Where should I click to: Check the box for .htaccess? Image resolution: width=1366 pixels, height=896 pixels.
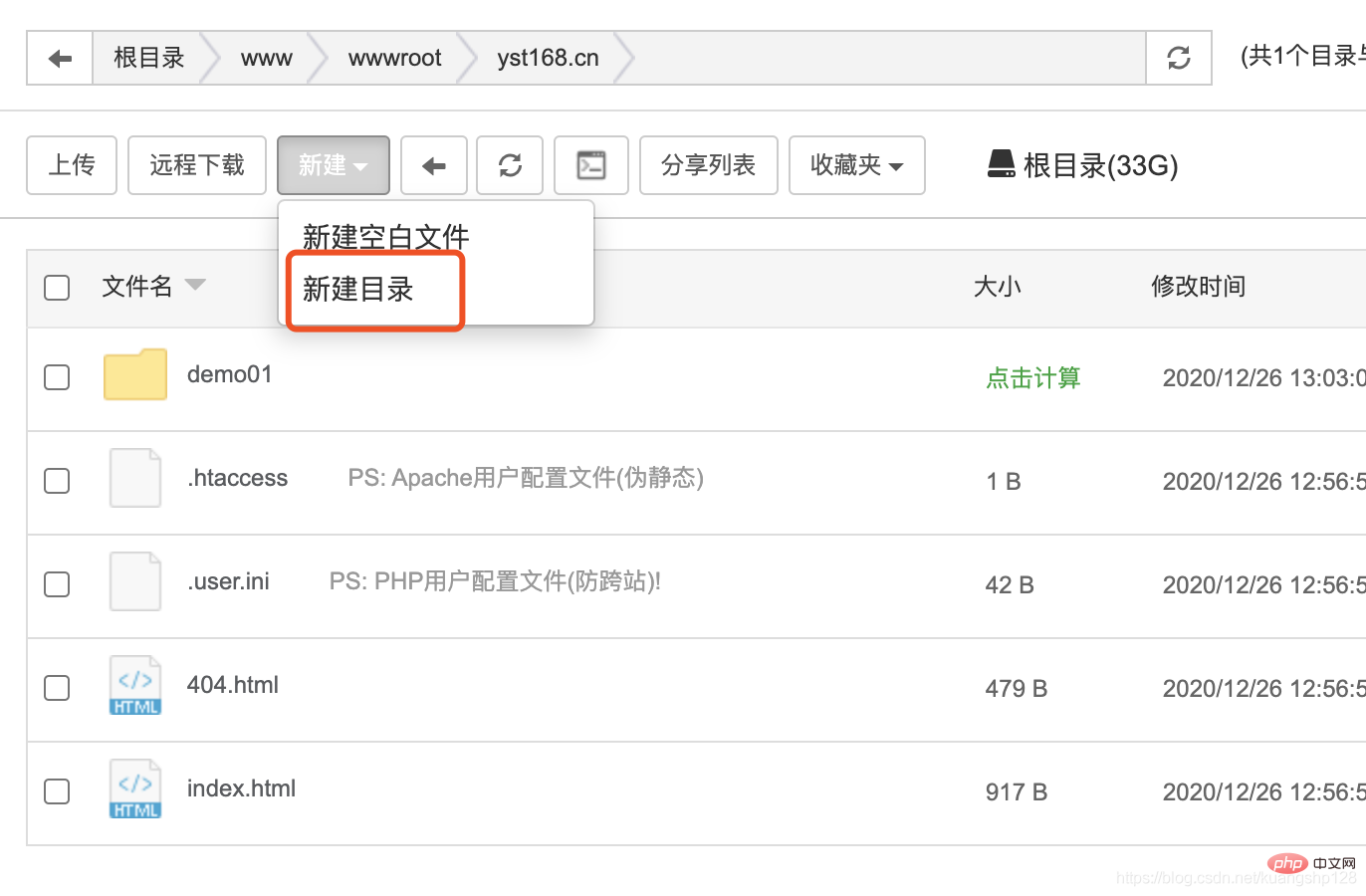tap(57, 481)
